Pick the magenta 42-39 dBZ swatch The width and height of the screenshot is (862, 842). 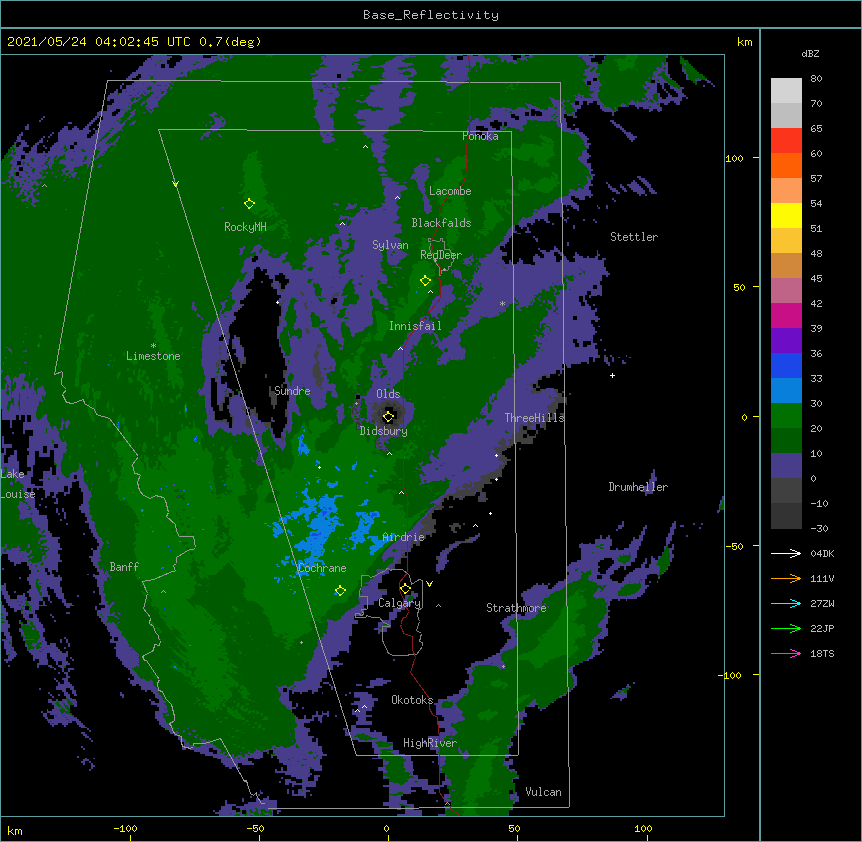[x=786, y=315]
